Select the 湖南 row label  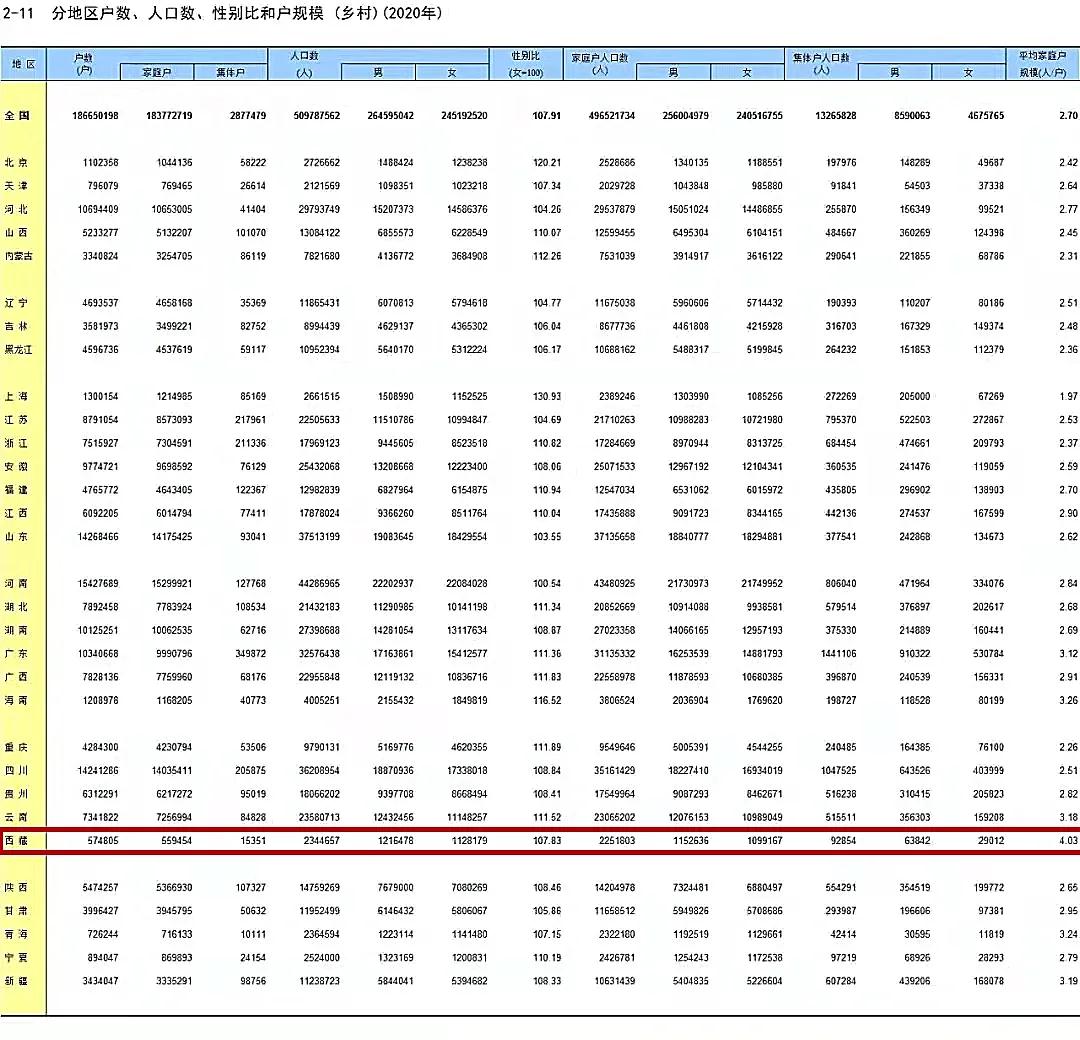tap(17, 631)
